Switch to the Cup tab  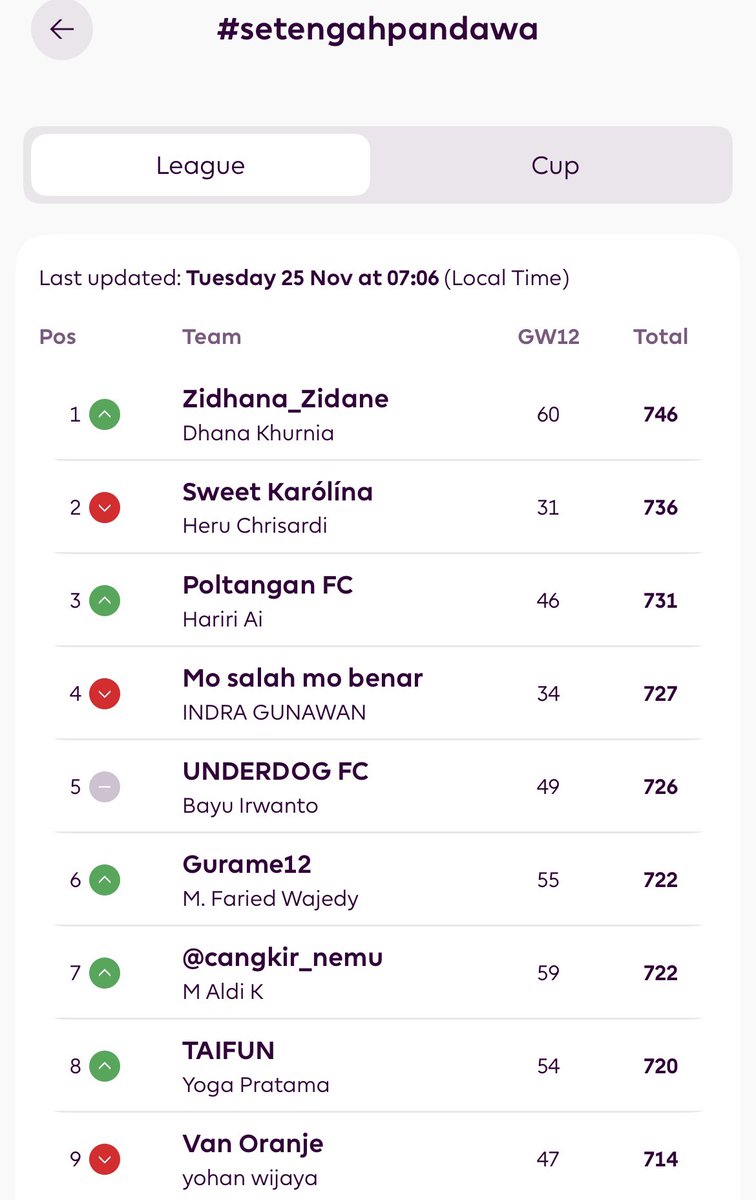click(x=555, y=165)
